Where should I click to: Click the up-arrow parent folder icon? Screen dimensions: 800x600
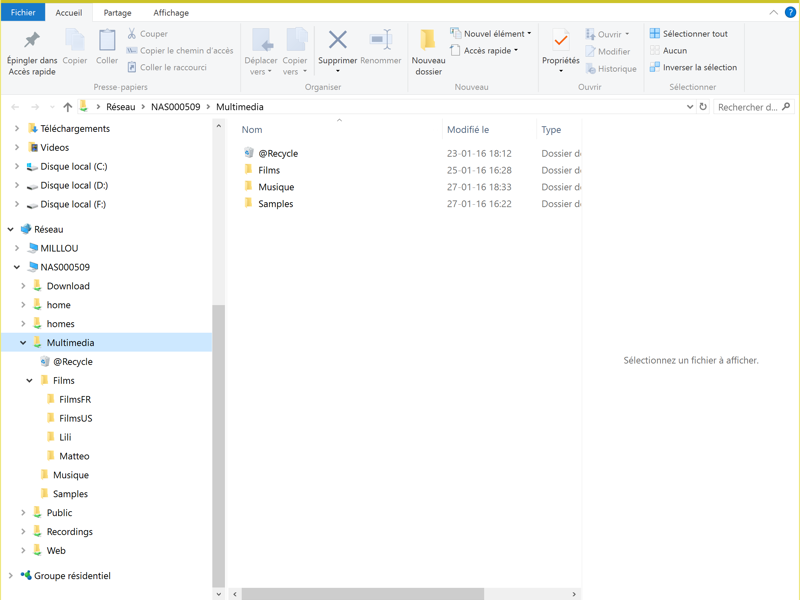(67, 107)
